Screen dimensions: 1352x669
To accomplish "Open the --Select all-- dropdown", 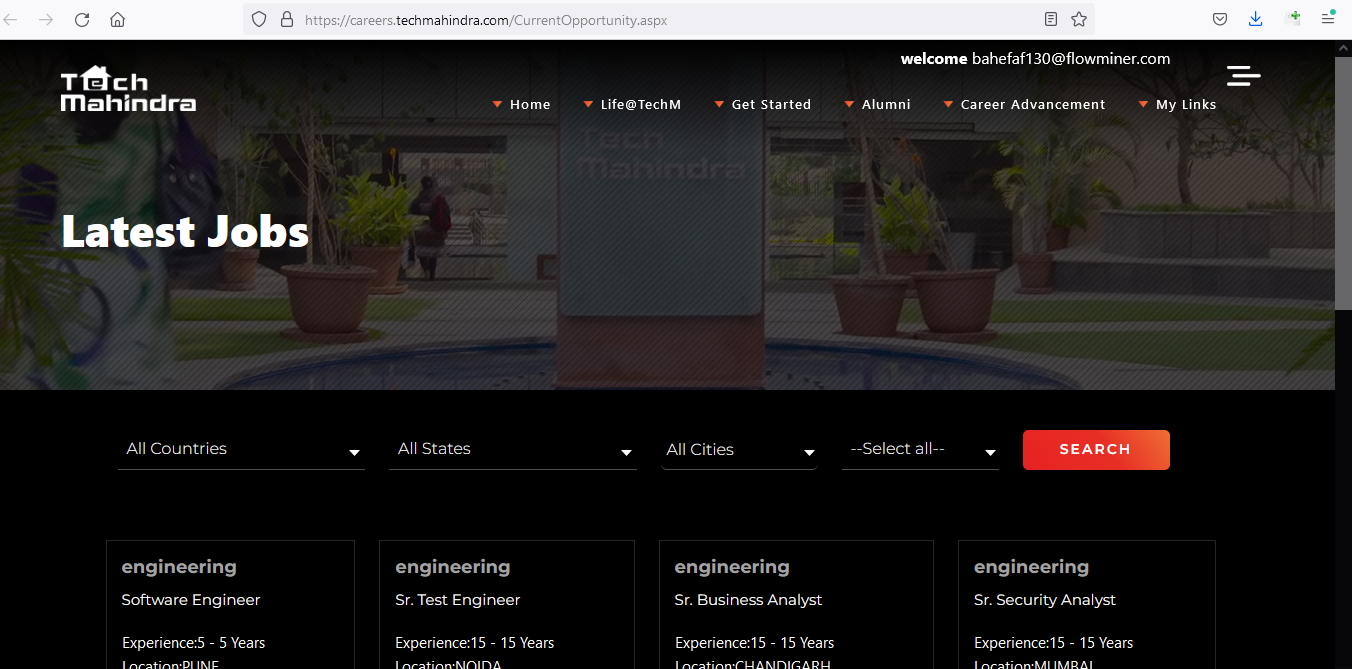I will point(920,450).
